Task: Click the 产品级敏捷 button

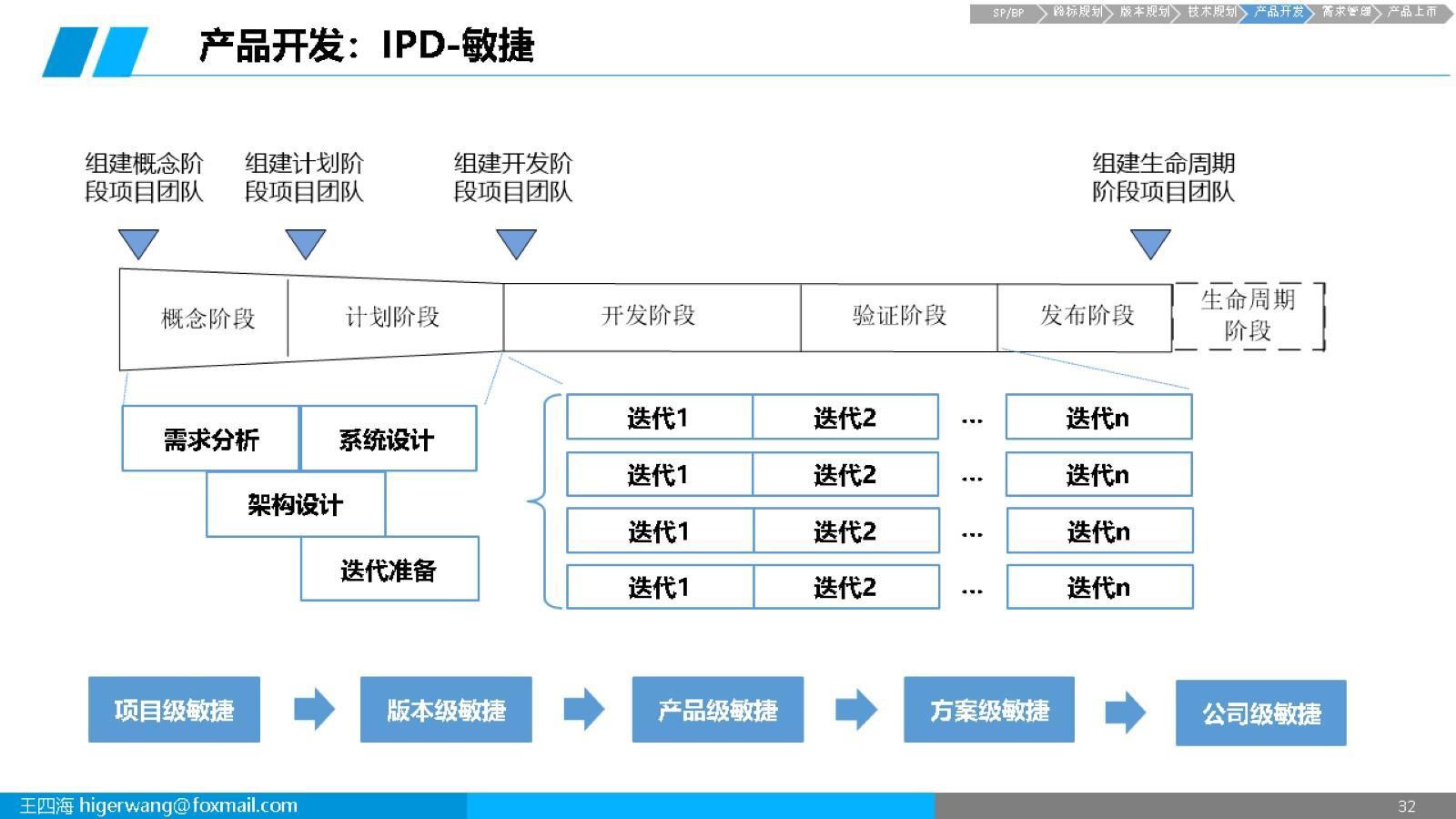Action: click(x=717, y=711)
